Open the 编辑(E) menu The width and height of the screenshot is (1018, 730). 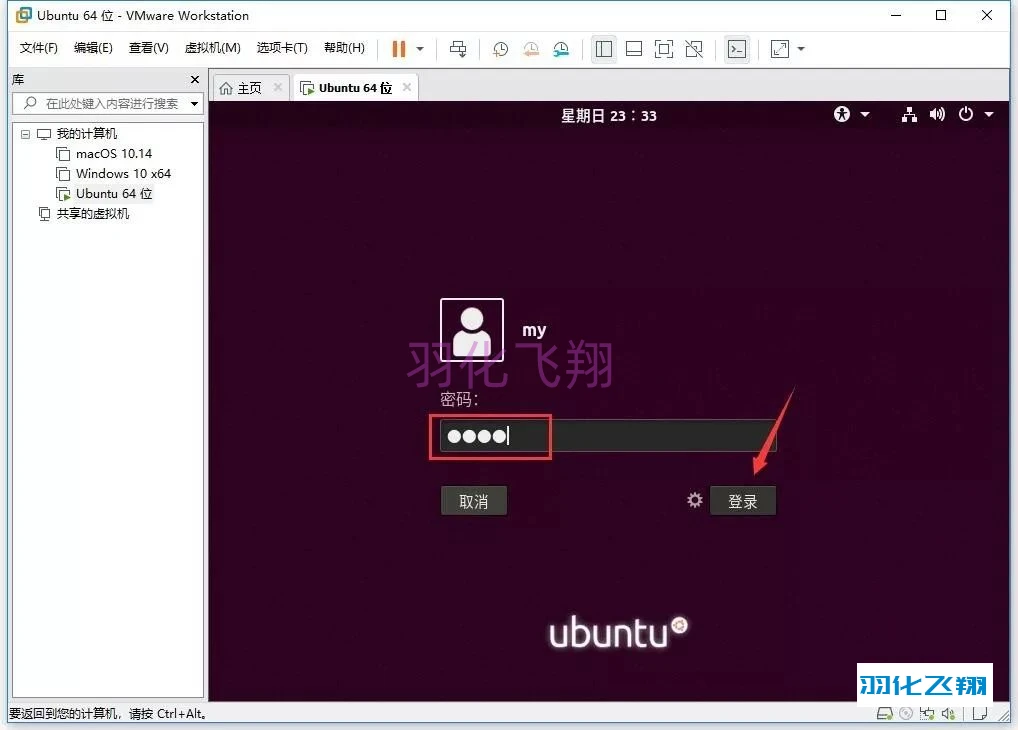coord(93,48)
